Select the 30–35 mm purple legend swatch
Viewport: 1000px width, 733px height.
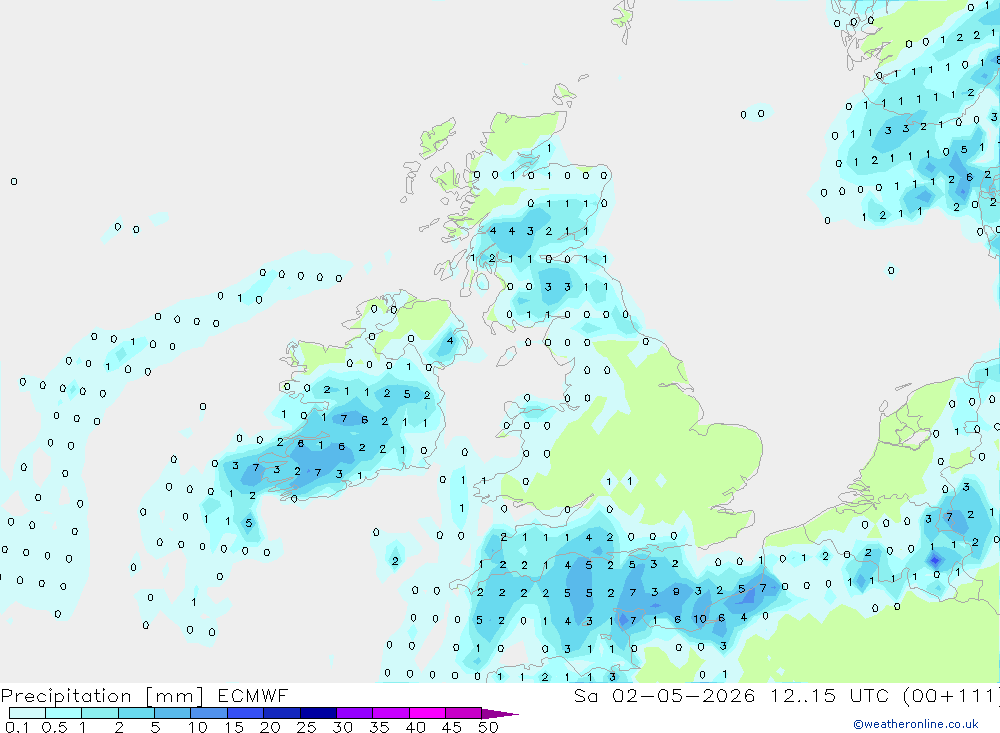355,713
